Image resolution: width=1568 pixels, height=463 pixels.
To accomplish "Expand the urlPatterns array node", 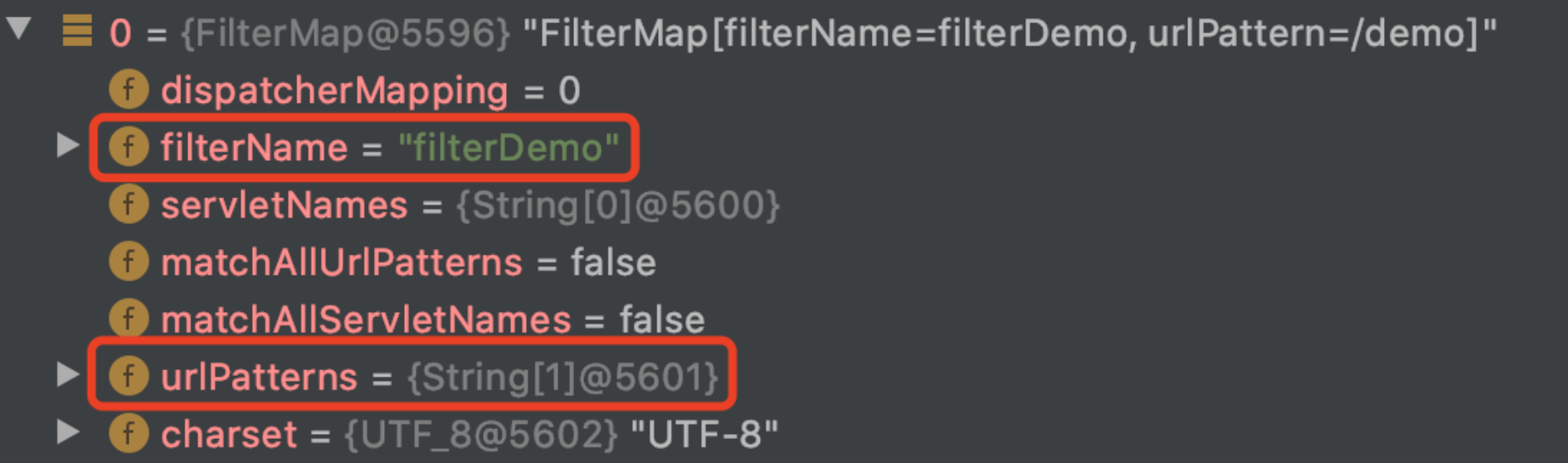I will pos(68,375).
